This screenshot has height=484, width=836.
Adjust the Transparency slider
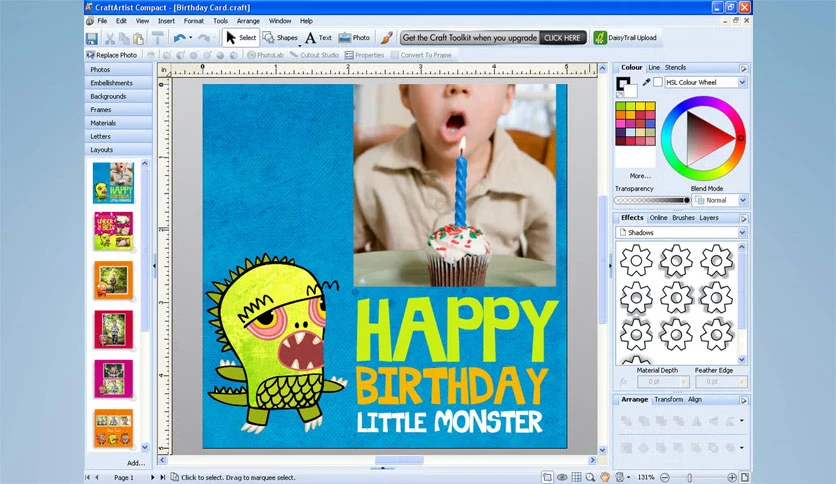click(x=652, y=200)
